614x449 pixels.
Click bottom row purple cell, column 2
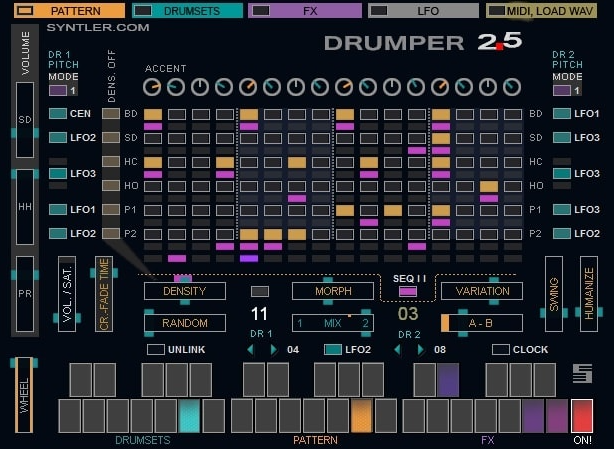(x=177, y=258)
